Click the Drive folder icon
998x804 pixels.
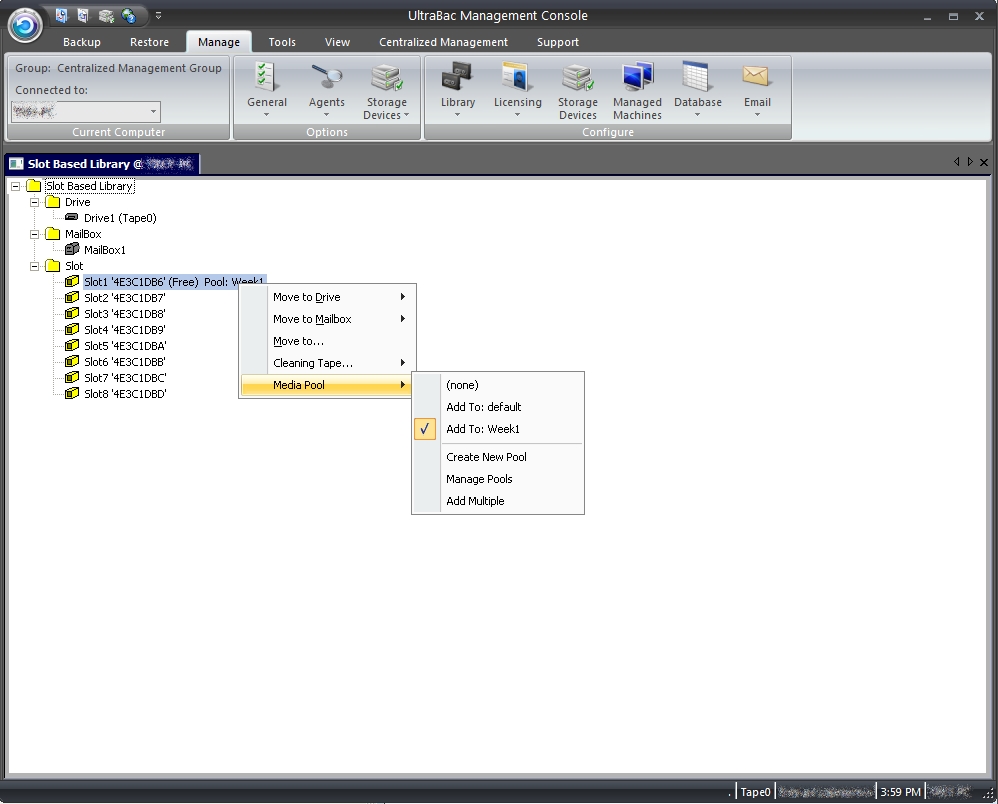click(53, 202)
